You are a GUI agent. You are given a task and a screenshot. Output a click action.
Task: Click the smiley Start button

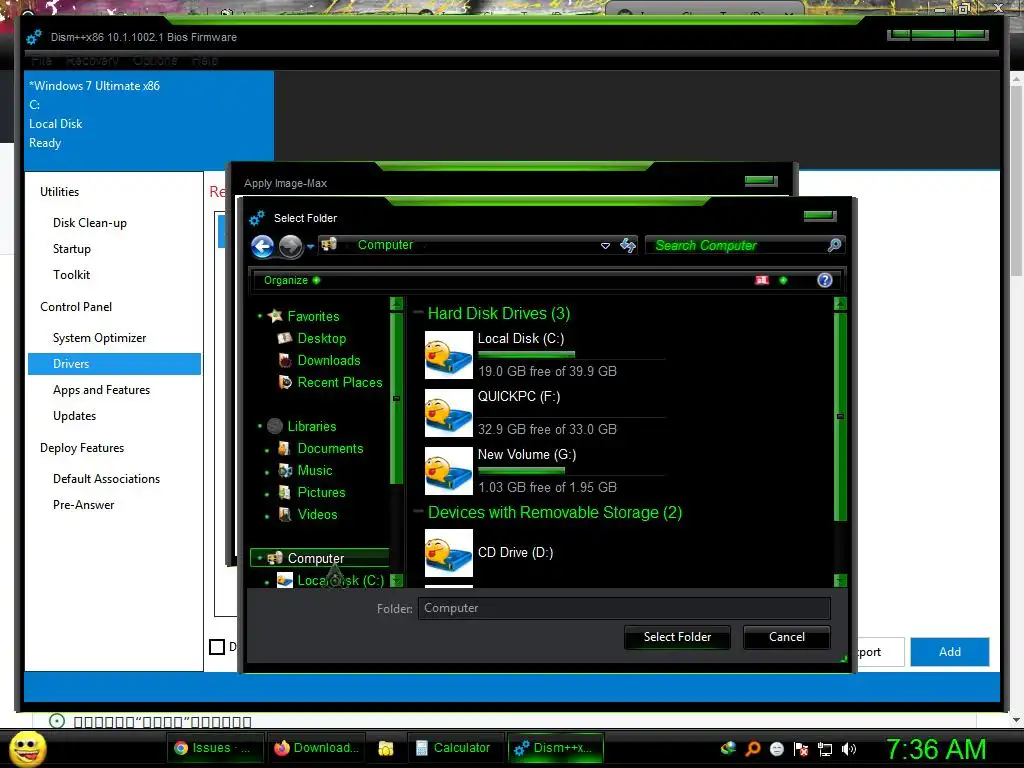(27, 748)
